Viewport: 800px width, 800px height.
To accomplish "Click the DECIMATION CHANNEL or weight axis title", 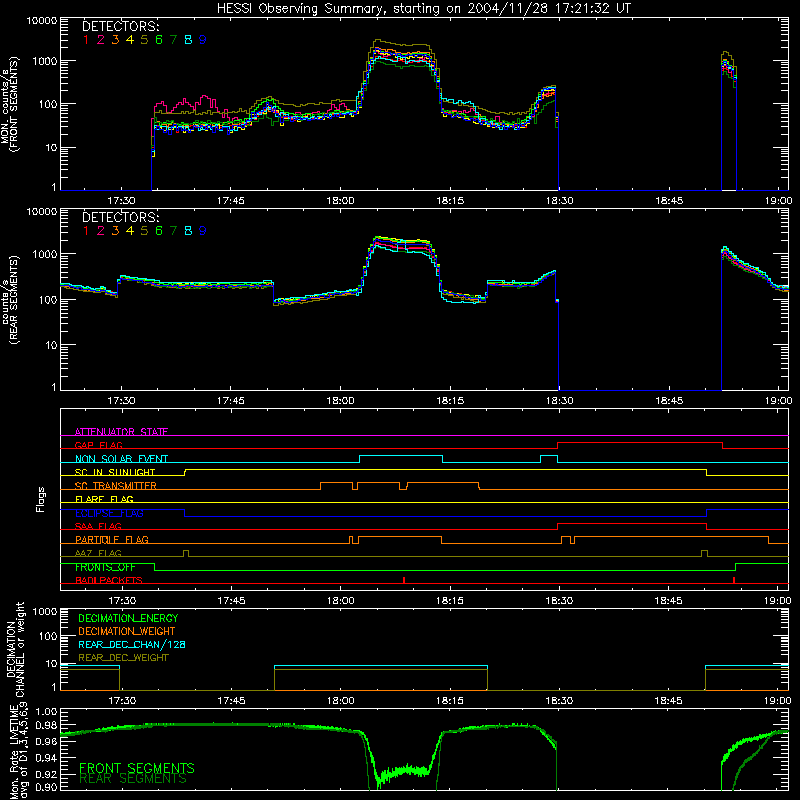I will click(15, 649).
